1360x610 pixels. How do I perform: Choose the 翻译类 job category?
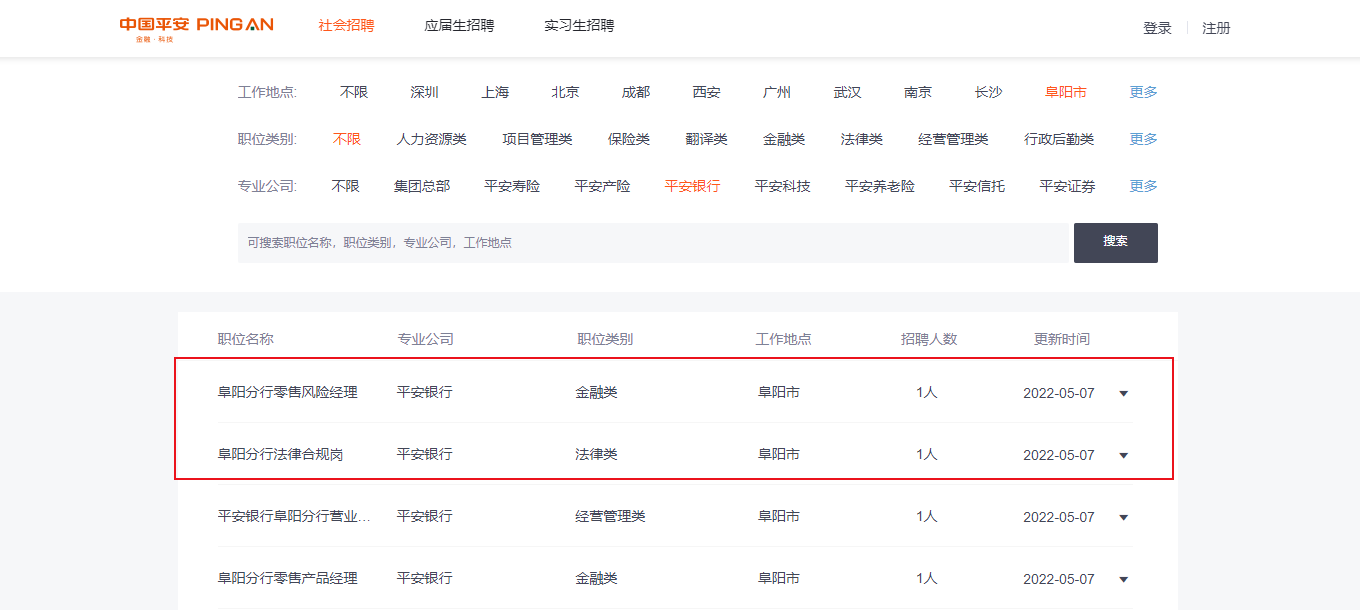[x=707, y=139]
